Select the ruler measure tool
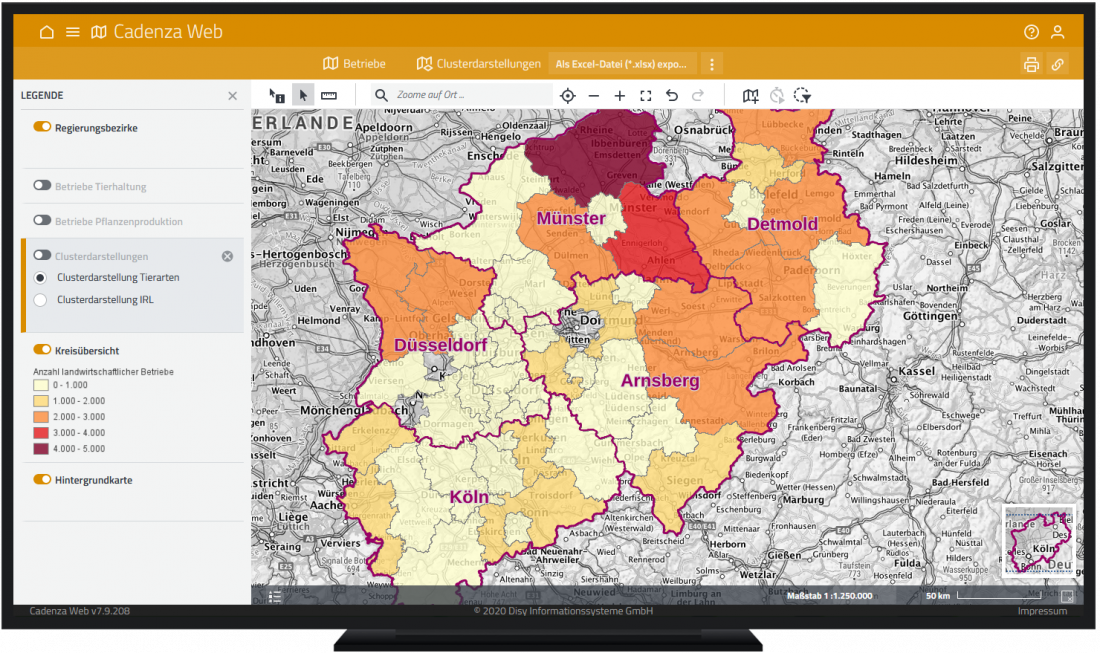This screenshot has width=1100, height=653. 329,95
